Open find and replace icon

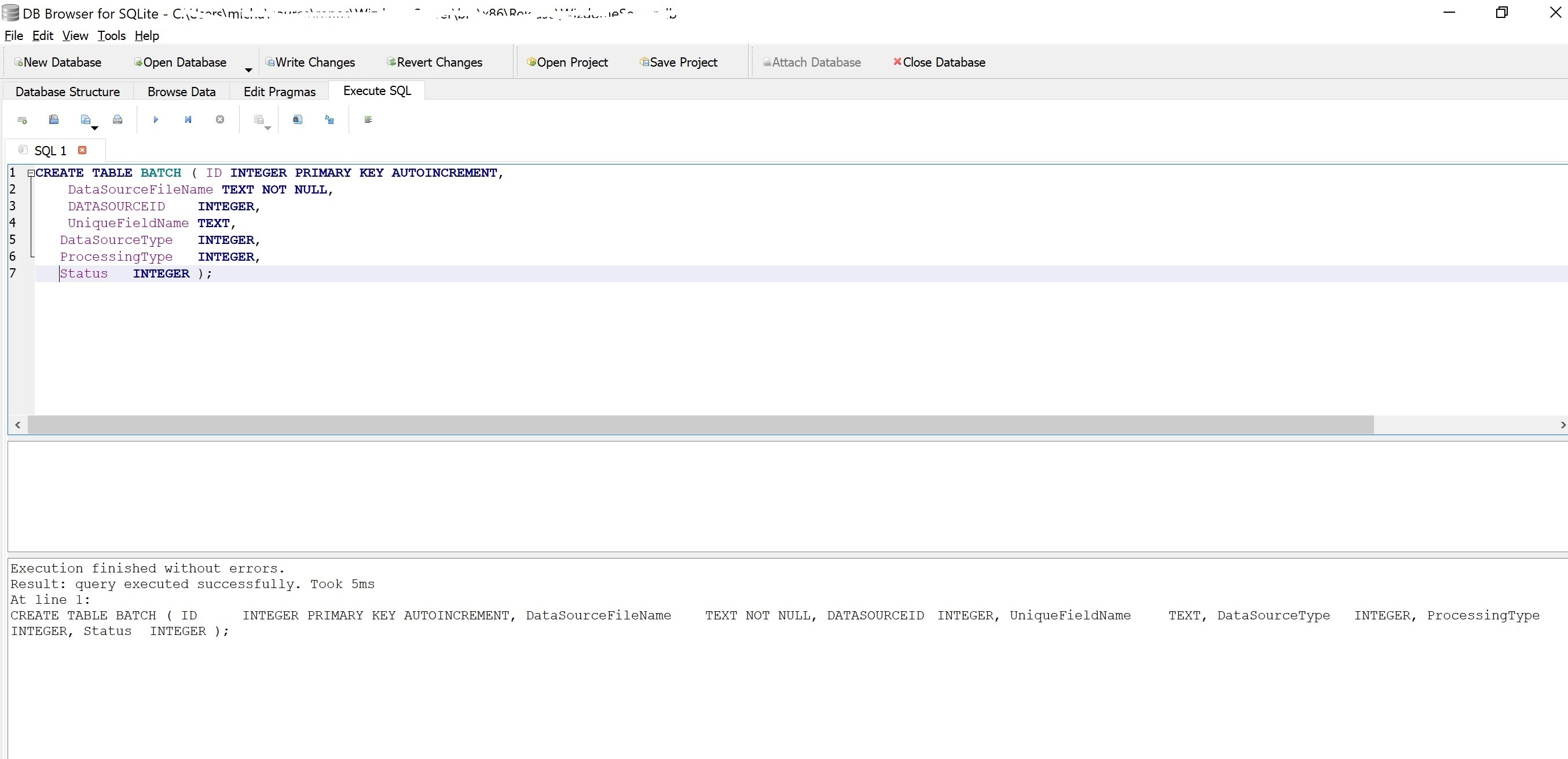tap(329, 119)
